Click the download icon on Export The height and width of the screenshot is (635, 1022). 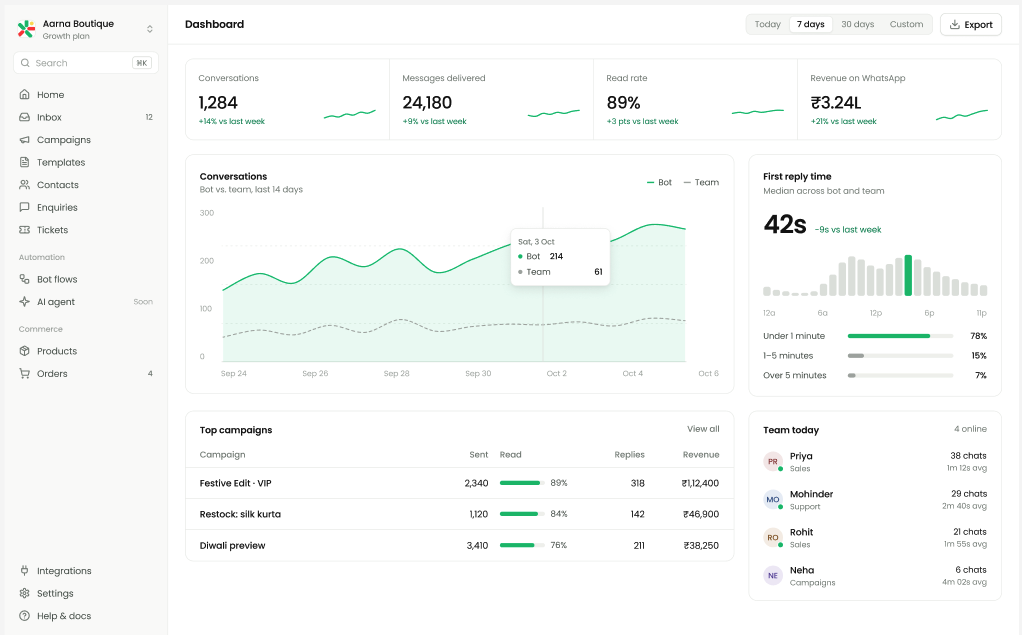(x=955, y=25)
